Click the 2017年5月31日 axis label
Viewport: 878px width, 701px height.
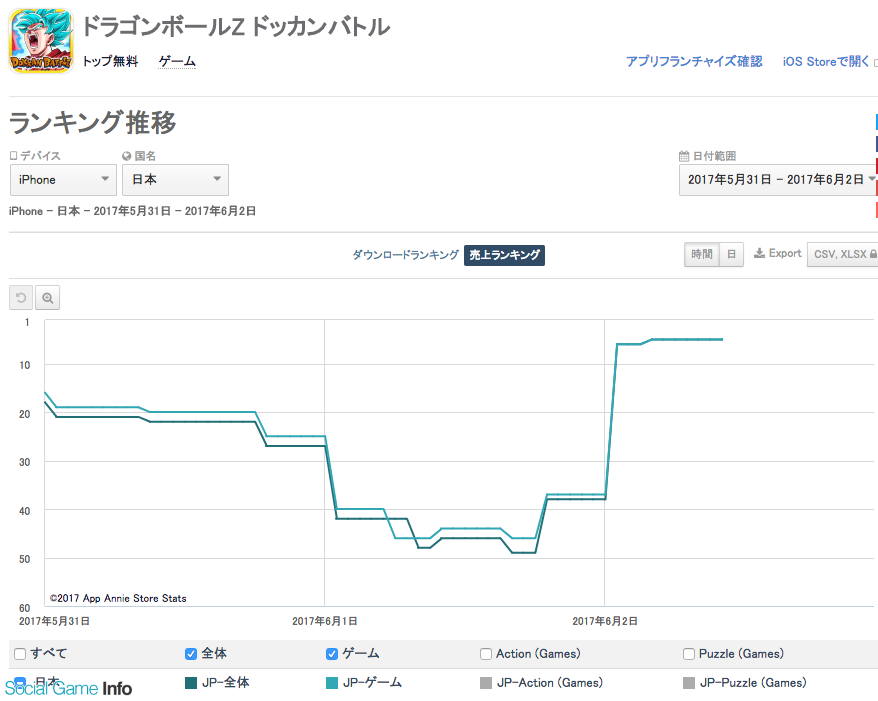[54, 621]
